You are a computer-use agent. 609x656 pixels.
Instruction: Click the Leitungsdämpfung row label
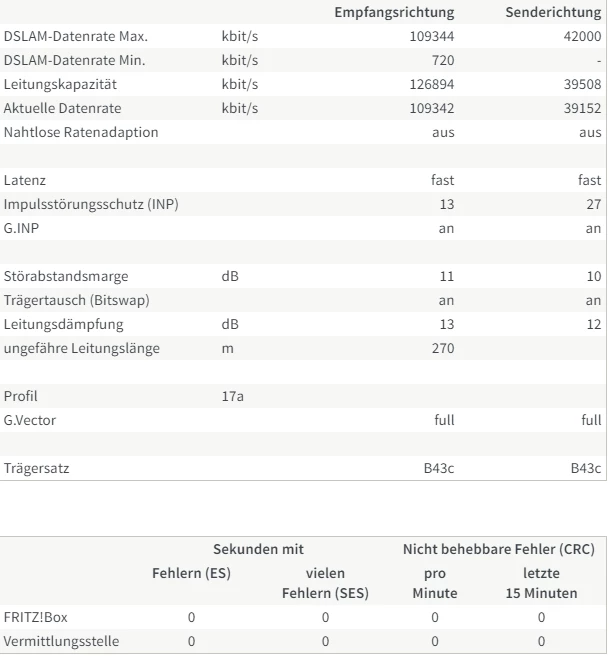(62, 324)
